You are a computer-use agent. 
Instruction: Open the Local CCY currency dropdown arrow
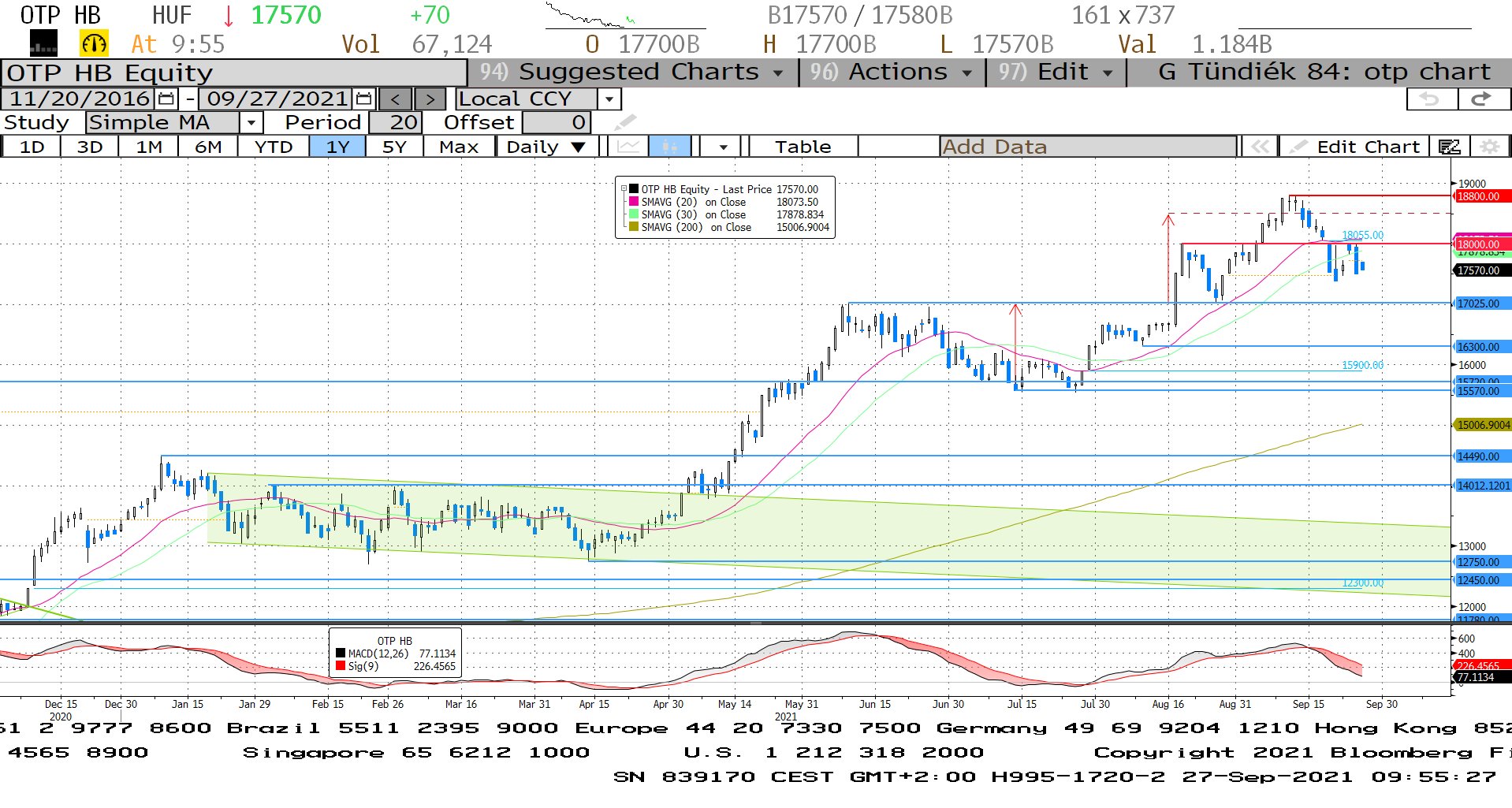pos(609,99)
